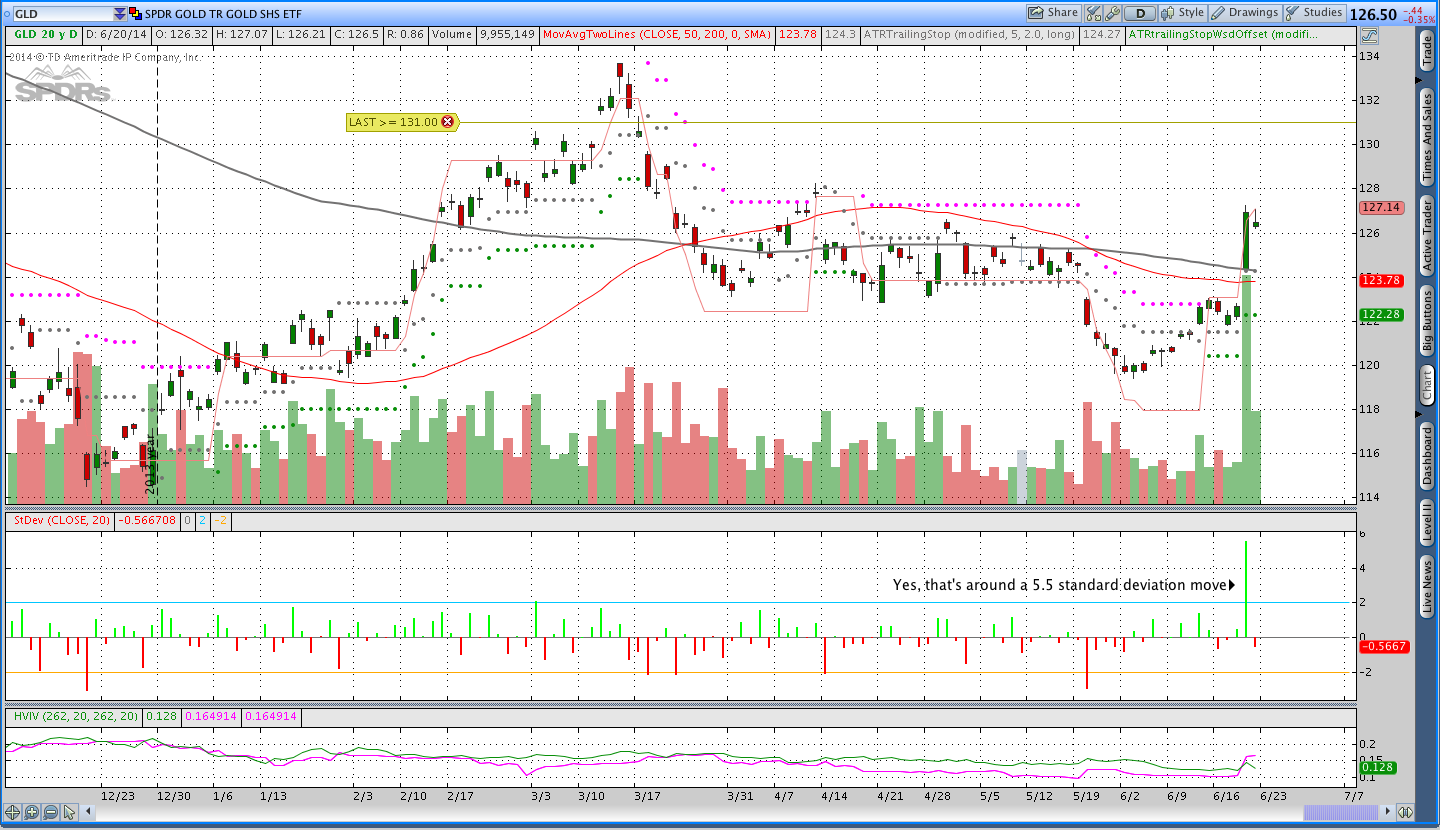This screenshot has height=830, width=1440.
Task: Open the Studies menu
Action: [1314, 13]
